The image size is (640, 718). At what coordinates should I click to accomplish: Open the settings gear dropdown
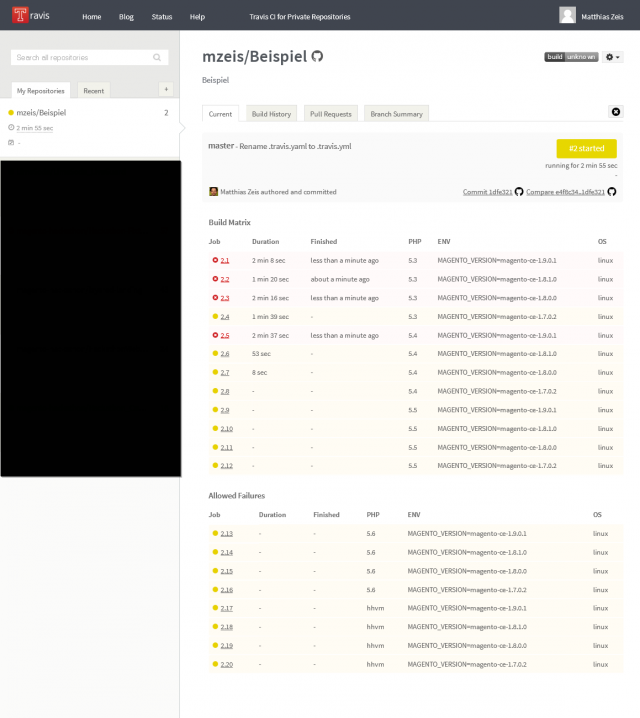tap(613, 57)
